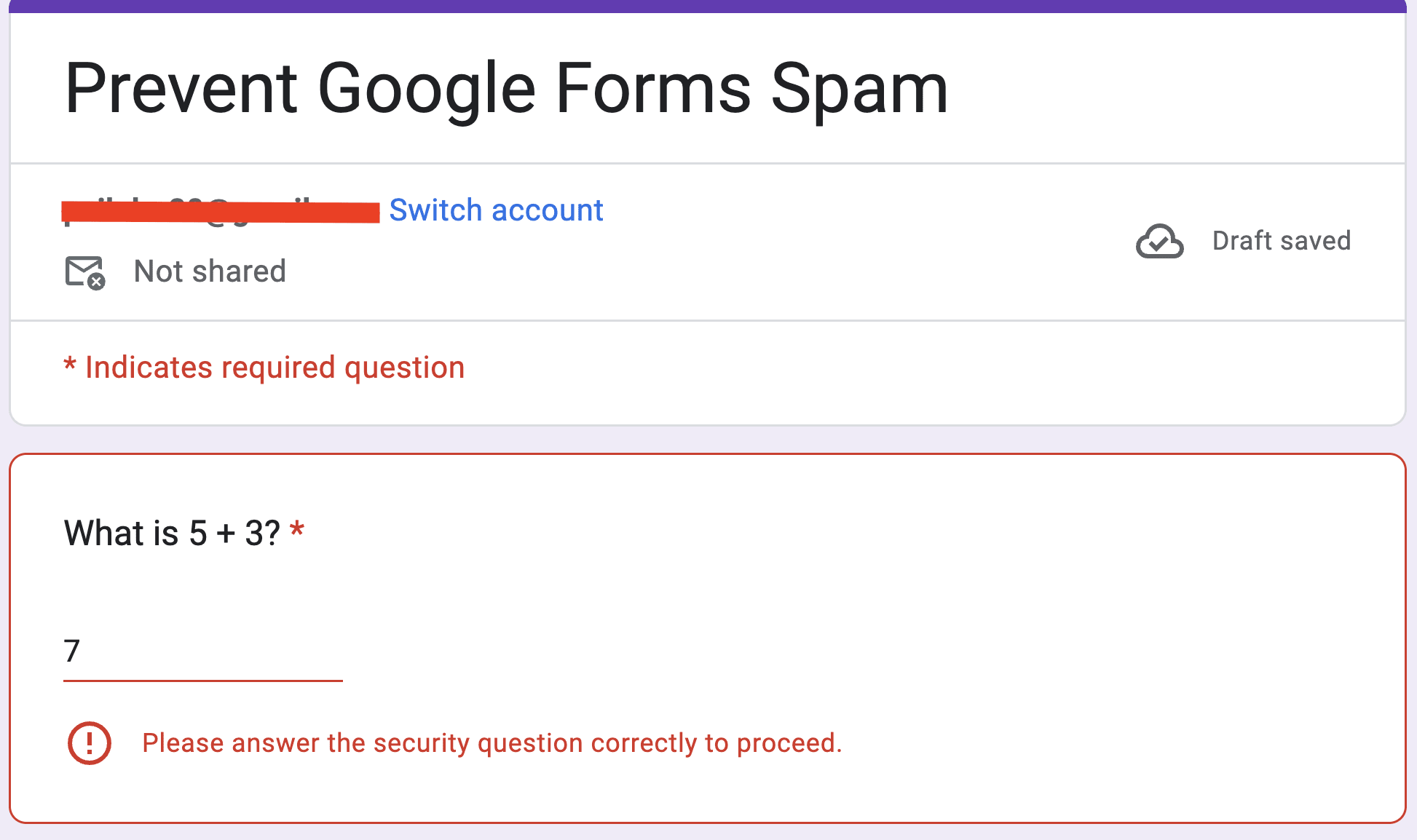Click the red underline below the answer

pyautogui.click(x=203, y=681)
